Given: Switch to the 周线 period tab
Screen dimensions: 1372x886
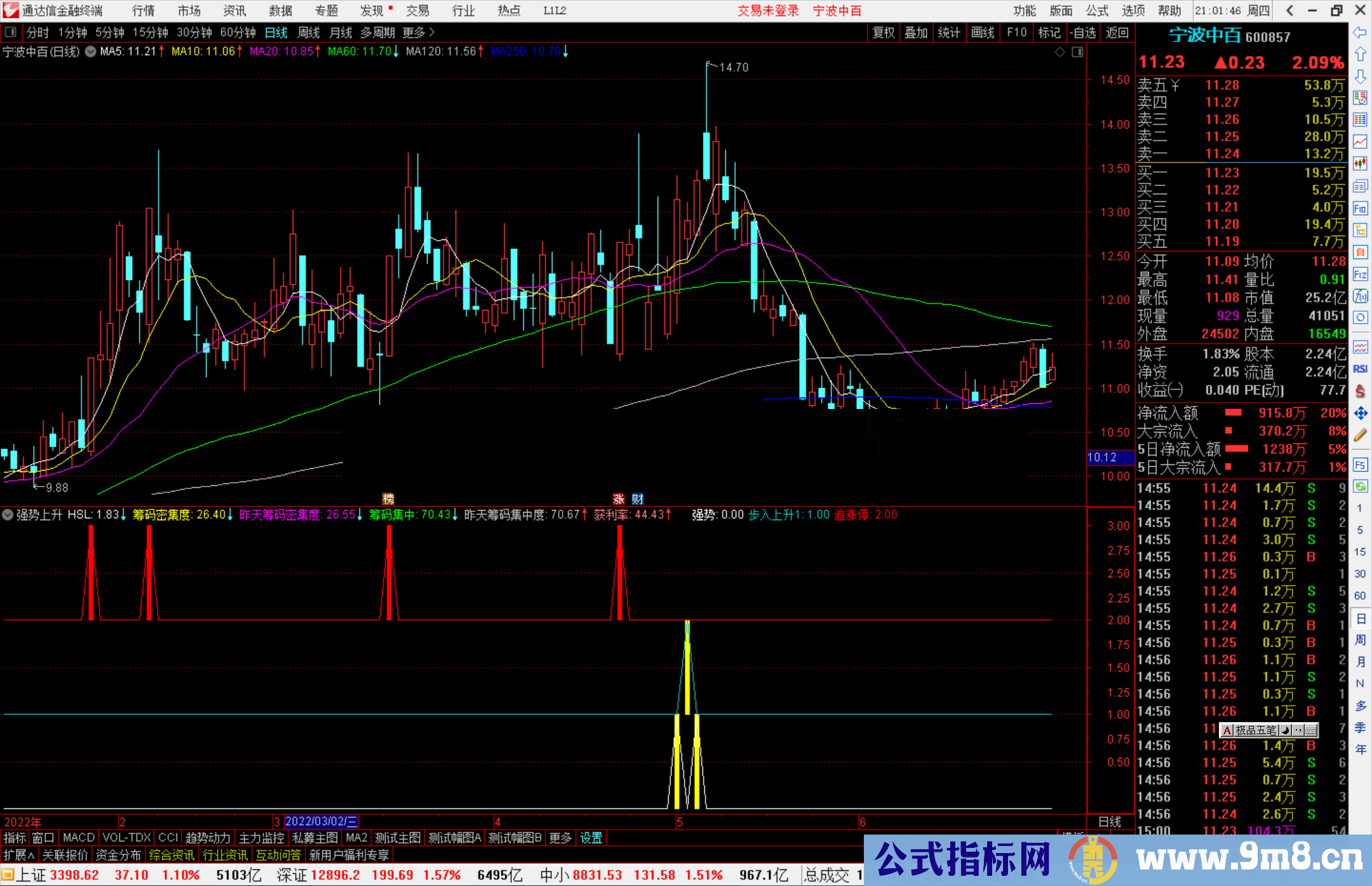Looking at the screenshot, I should point(309,32).
